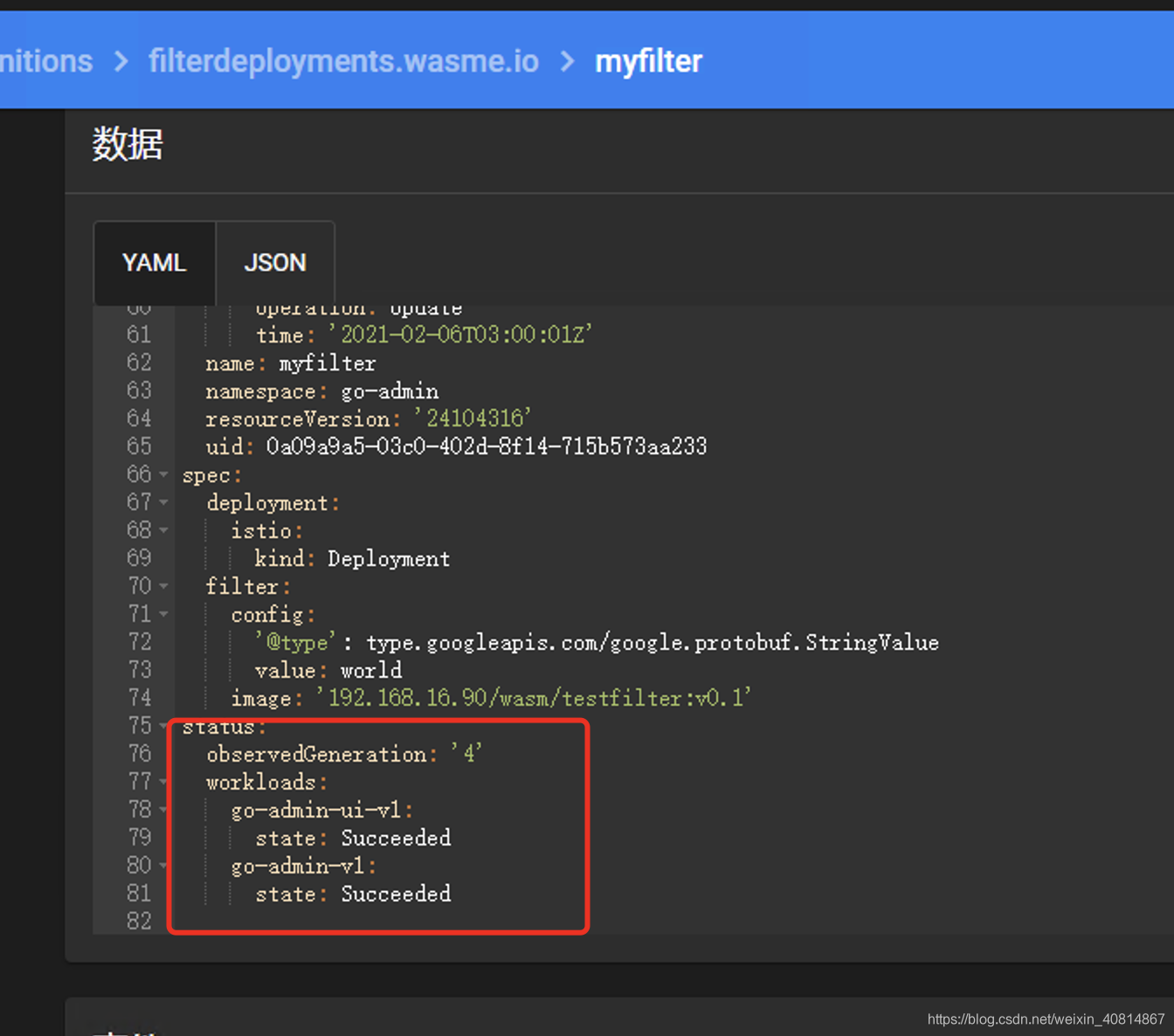Image resolution: width=1174 pixels, height=1036 pixels.
Task: Open filterdeployments.wasme.io breadcrumb link
Action: tap(343, 61)
